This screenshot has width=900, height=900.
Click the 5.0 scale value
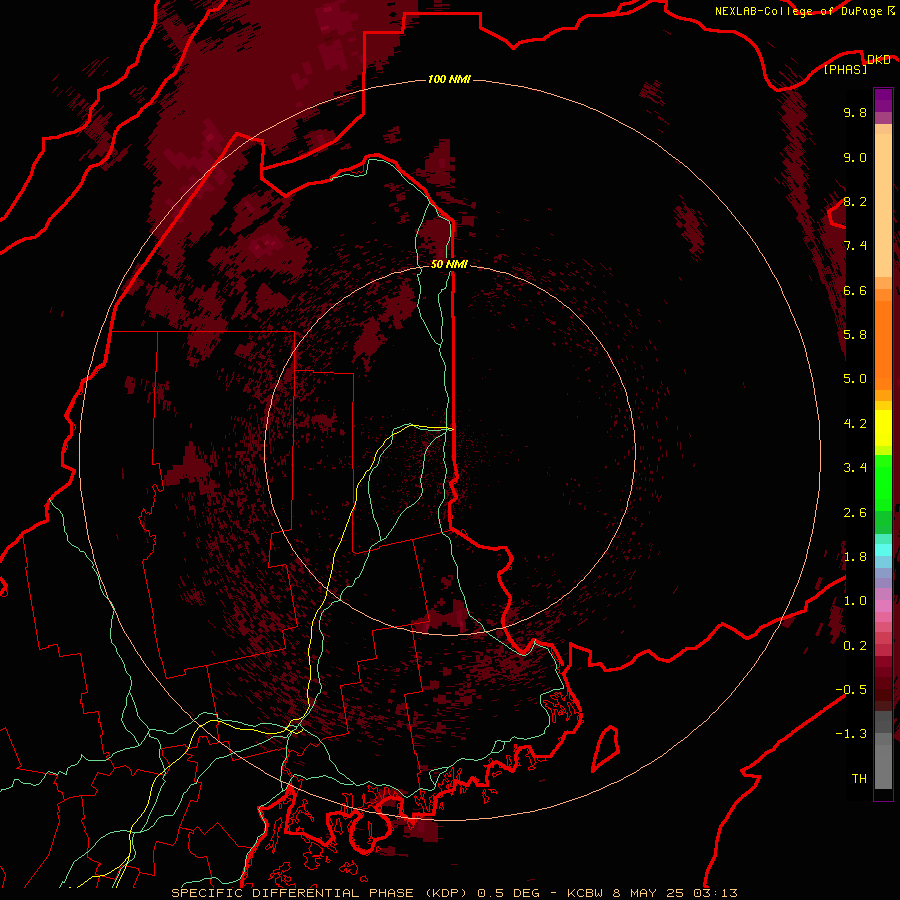(855, 379)
